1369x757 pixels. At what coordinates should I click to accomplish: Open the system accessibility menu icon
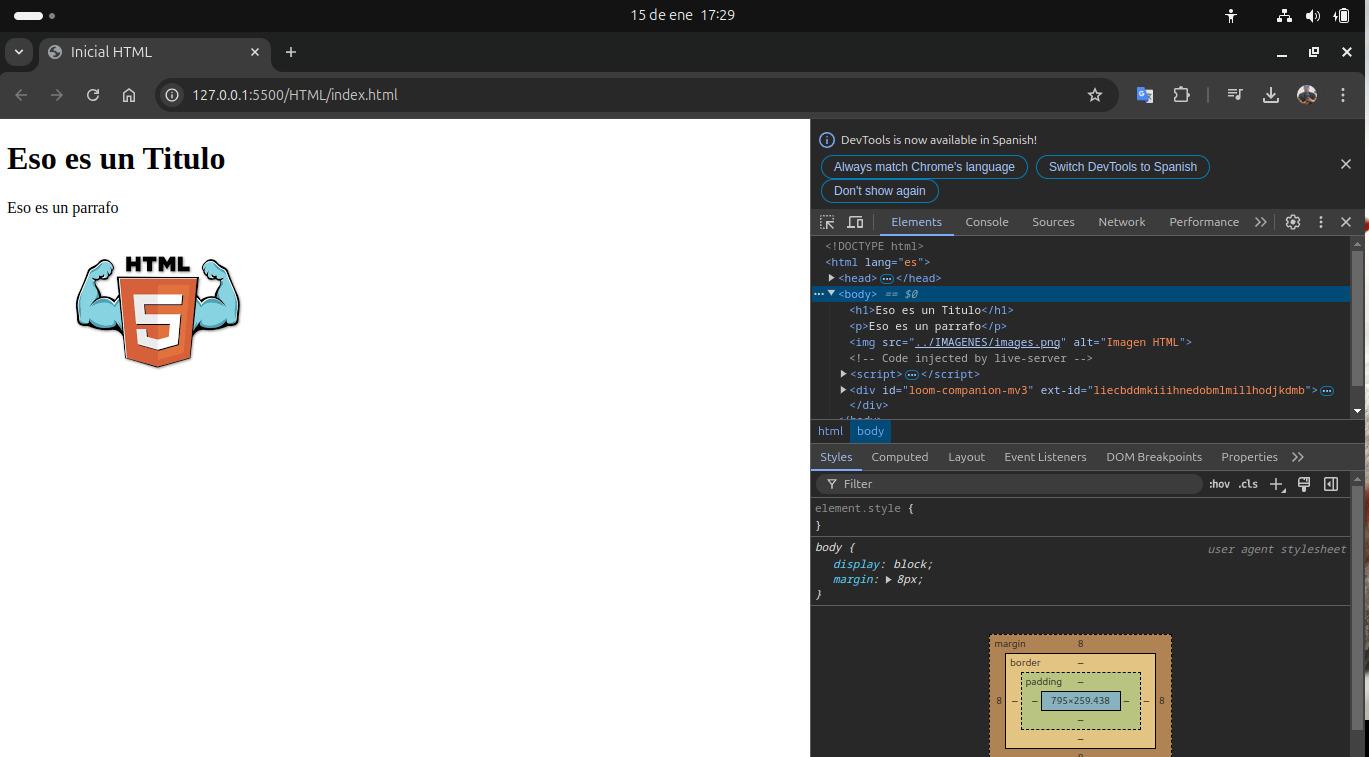1231,15
